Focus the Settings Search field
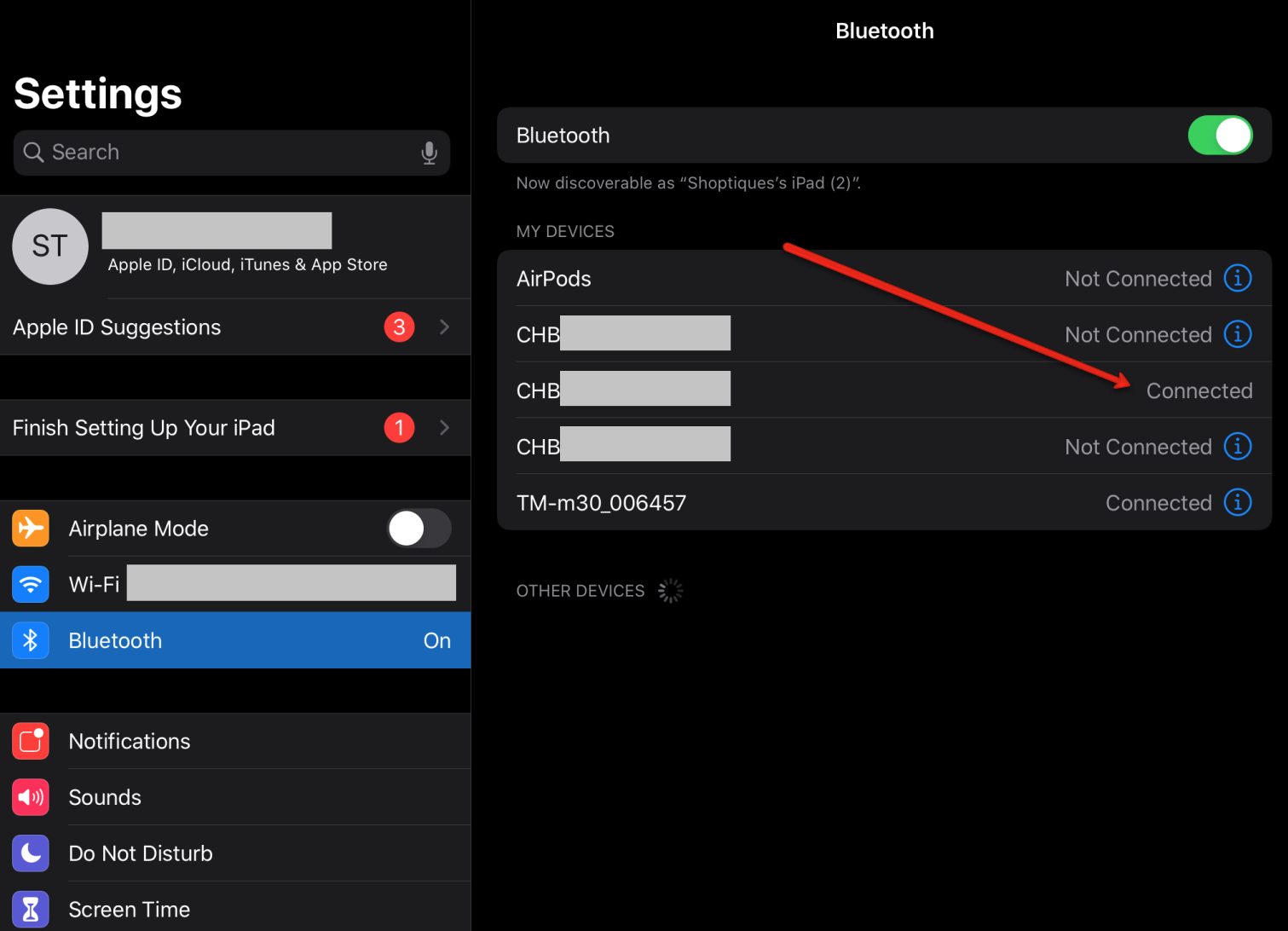This screenshot has height=931, width=1288. point(232,153)
